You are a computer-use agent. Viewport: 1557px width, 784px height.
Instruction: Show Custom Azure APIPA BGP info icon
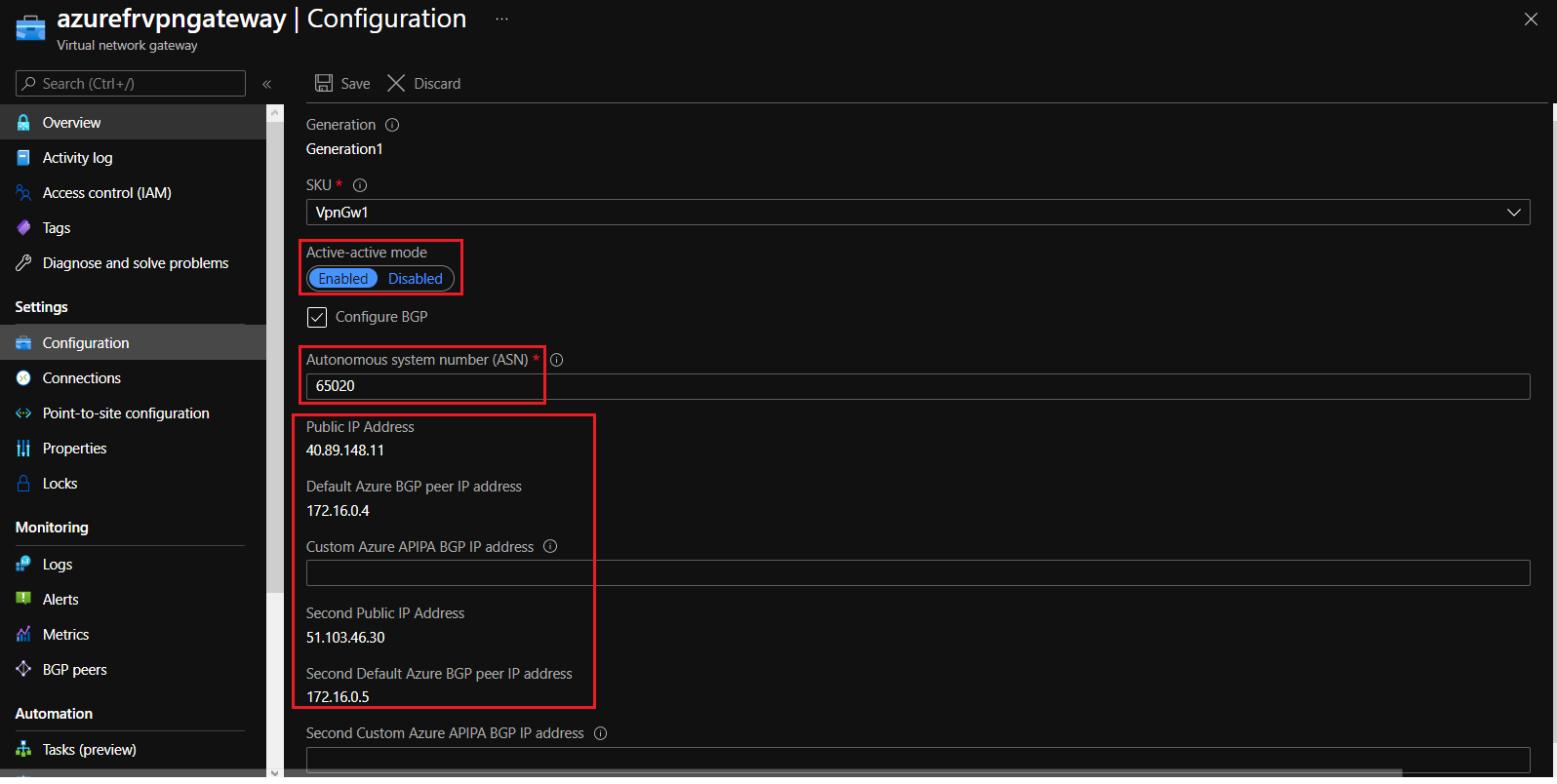[x=550, y=546]
